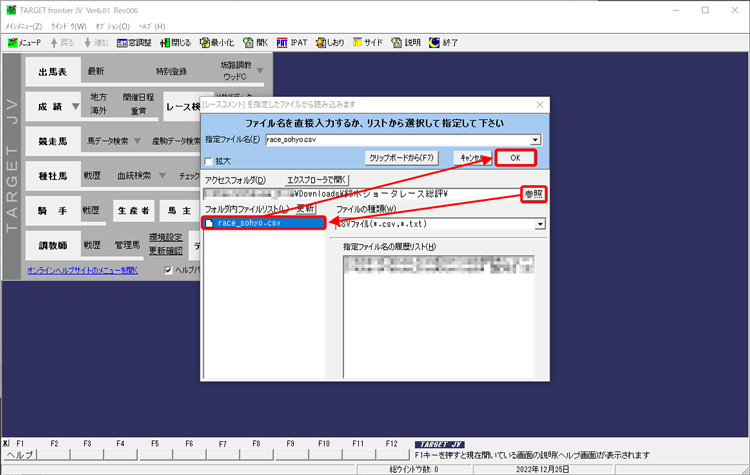Click the 最小化 toolbar icon

[x=216, y=43]
